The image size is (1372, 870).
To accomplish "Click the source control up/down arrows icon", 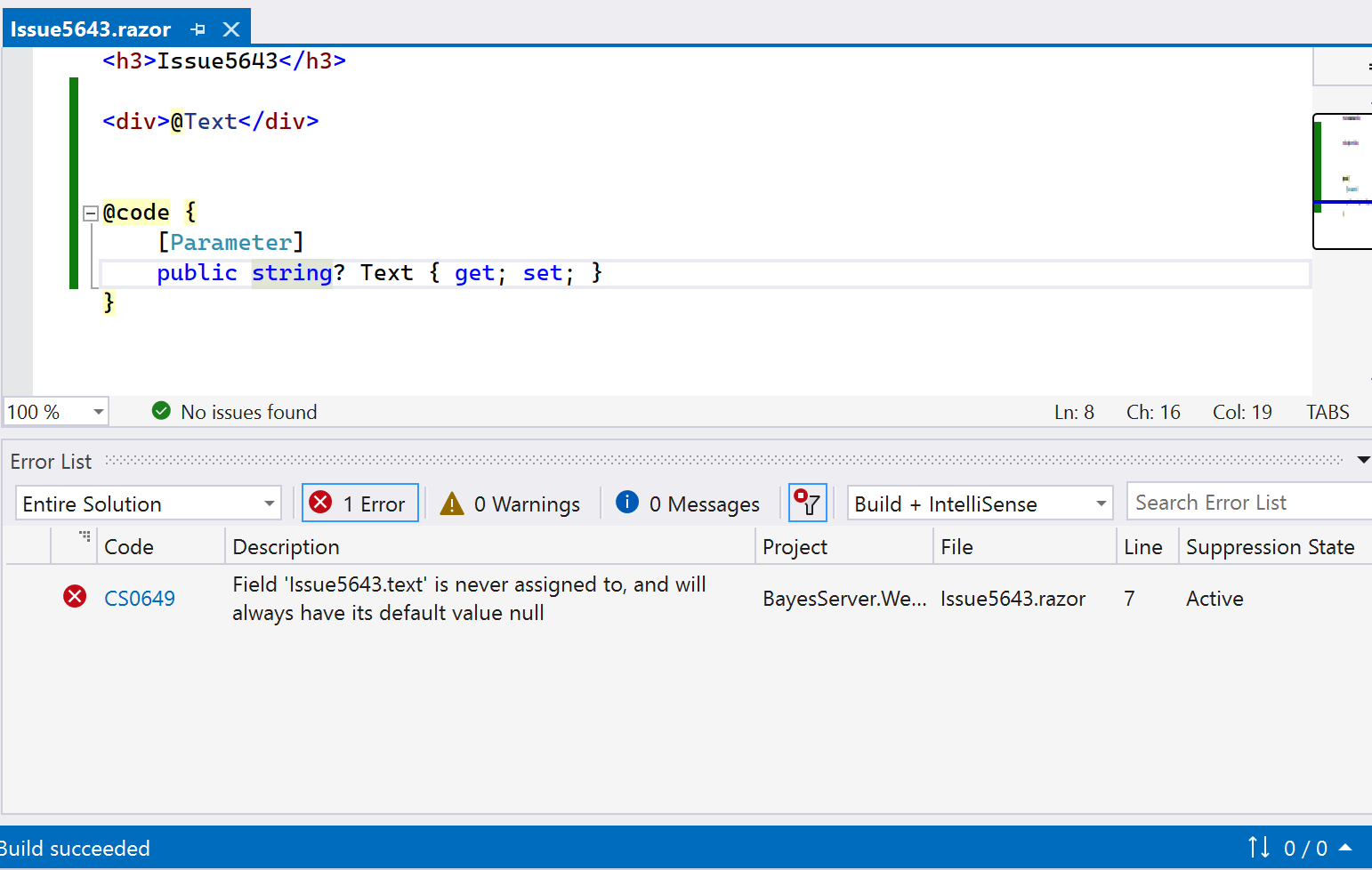I will pos(1259,848).
